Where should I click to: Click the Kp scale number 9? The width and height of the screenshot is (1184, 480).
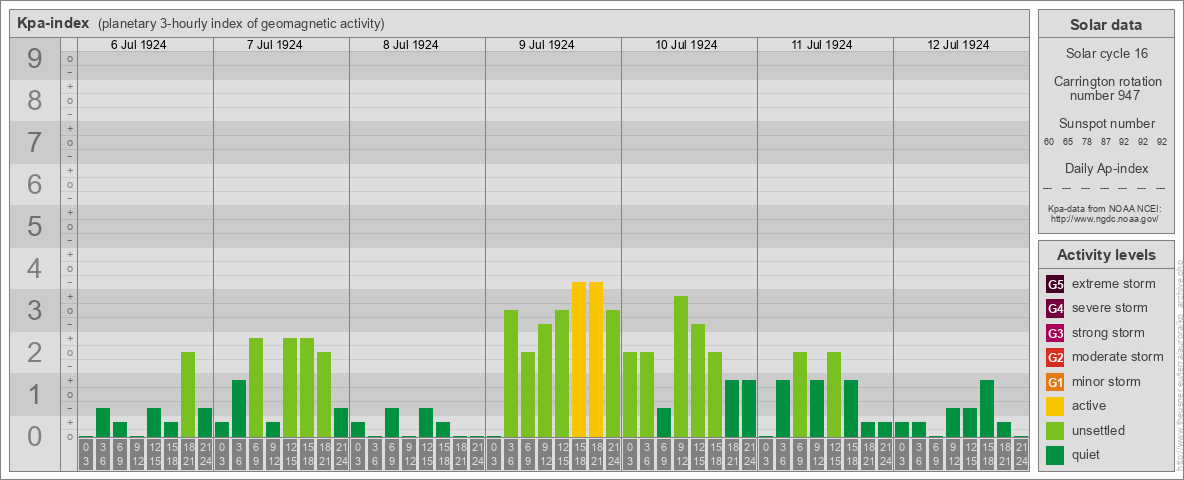[35, 59]
